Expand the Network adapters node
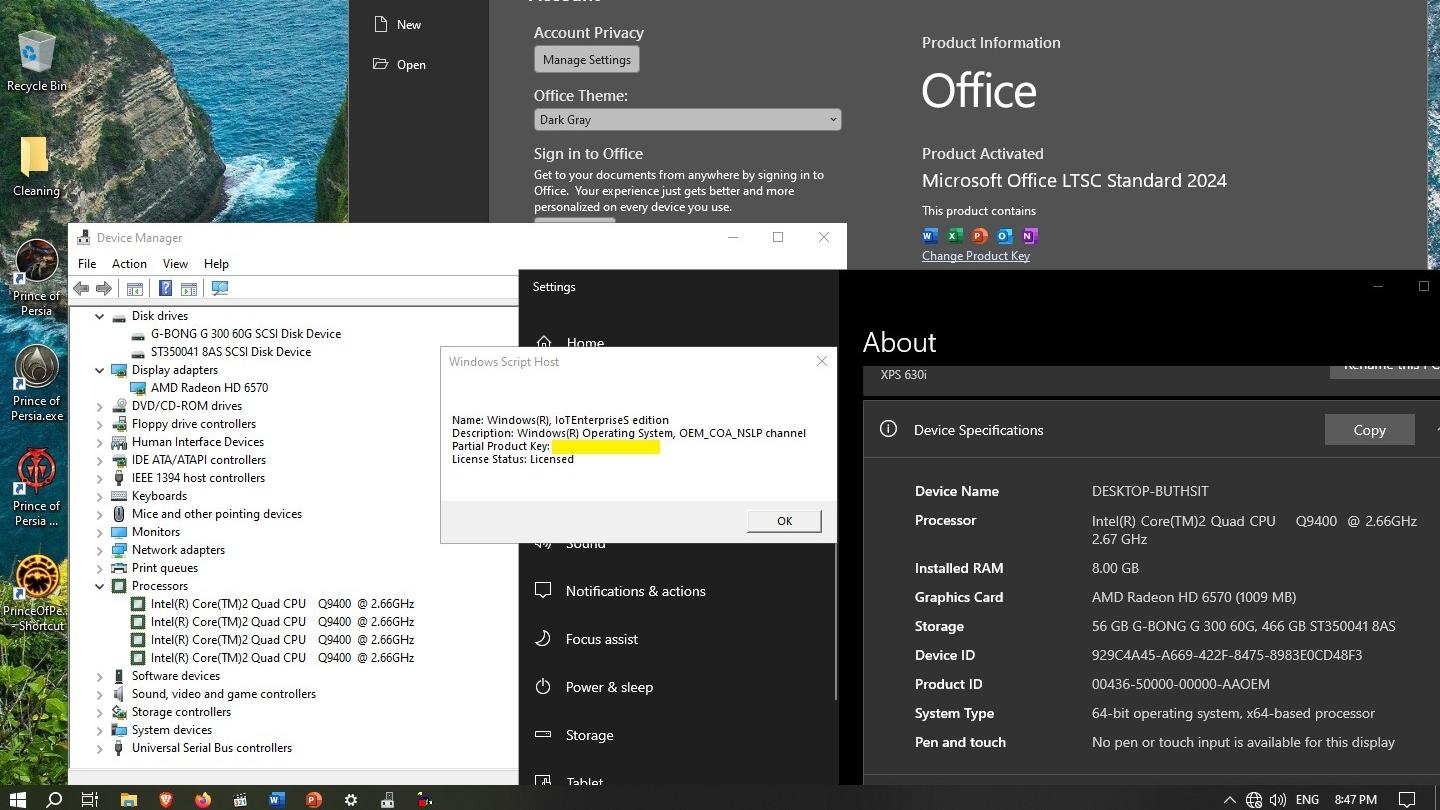This screenshot has height=810, width=1440. (100, 550)
